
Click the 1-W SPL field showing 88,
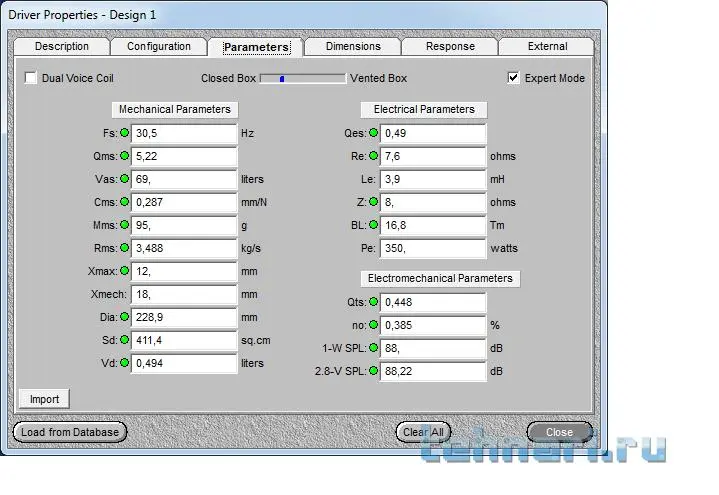(x=433, y=348)
